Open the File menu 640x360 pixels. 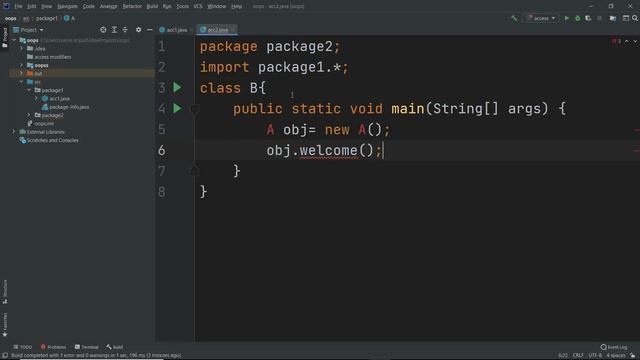click(18, 7)
